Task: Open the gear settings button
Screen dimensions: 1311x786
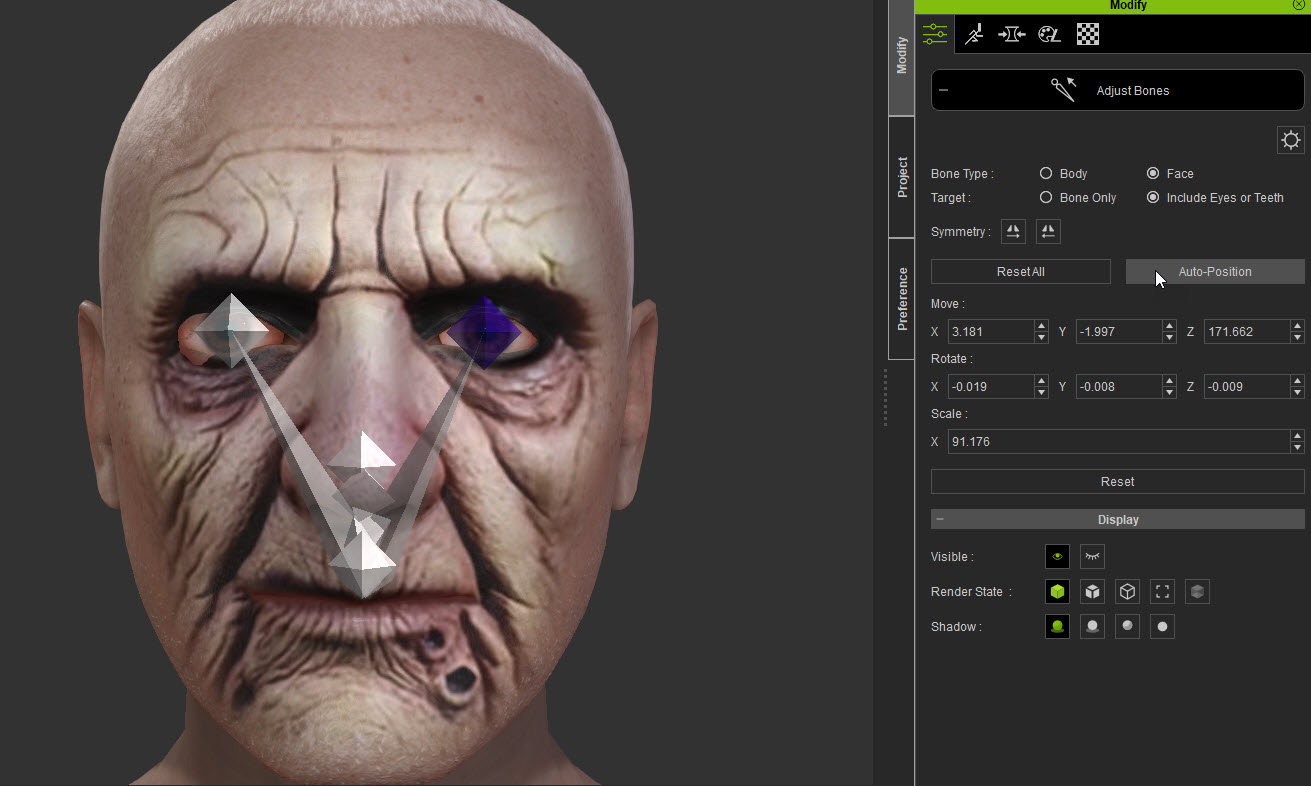Action: (1291, 140)
